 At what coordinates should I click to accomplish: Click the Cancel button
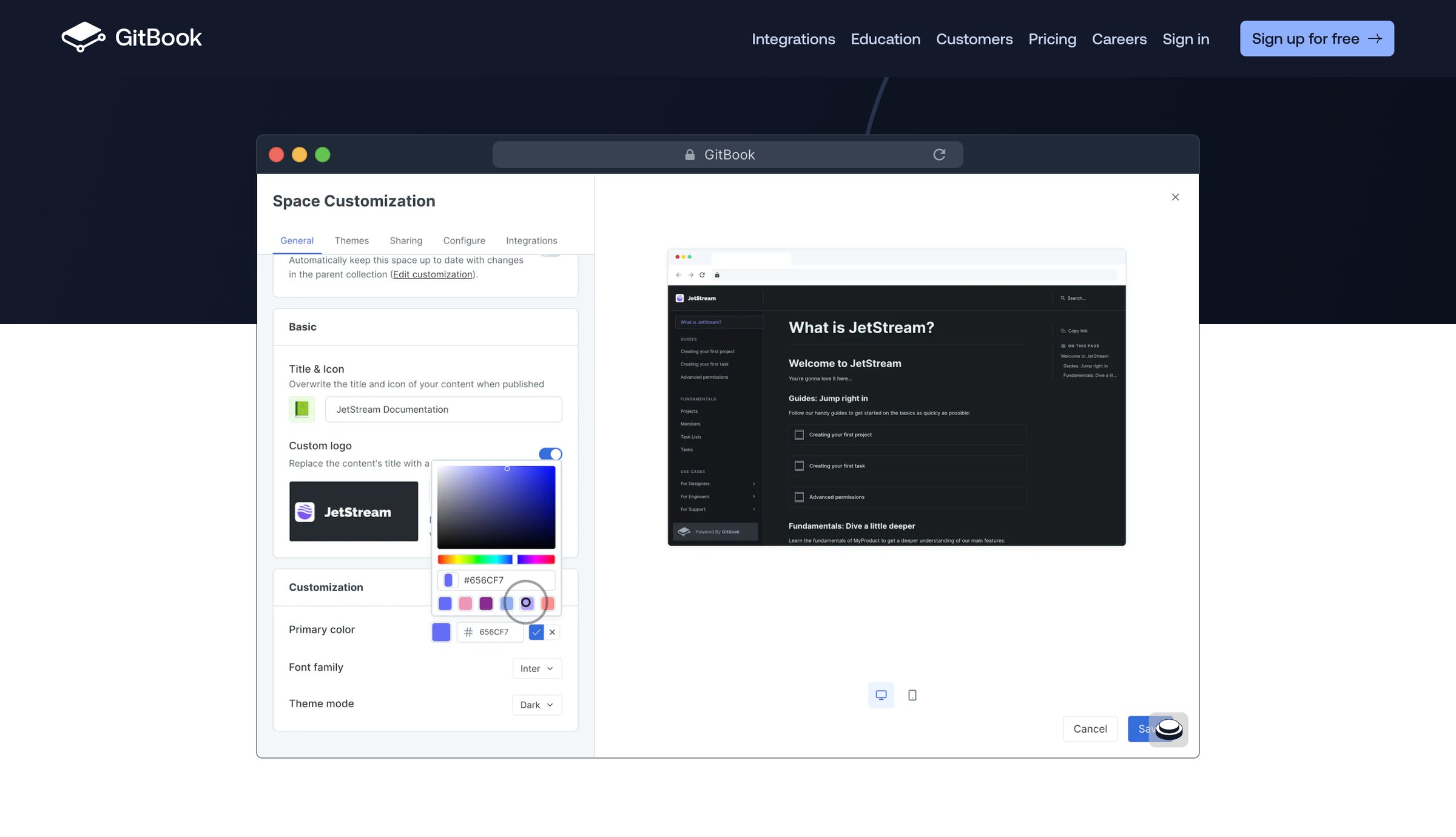[x=1090, y=728]
